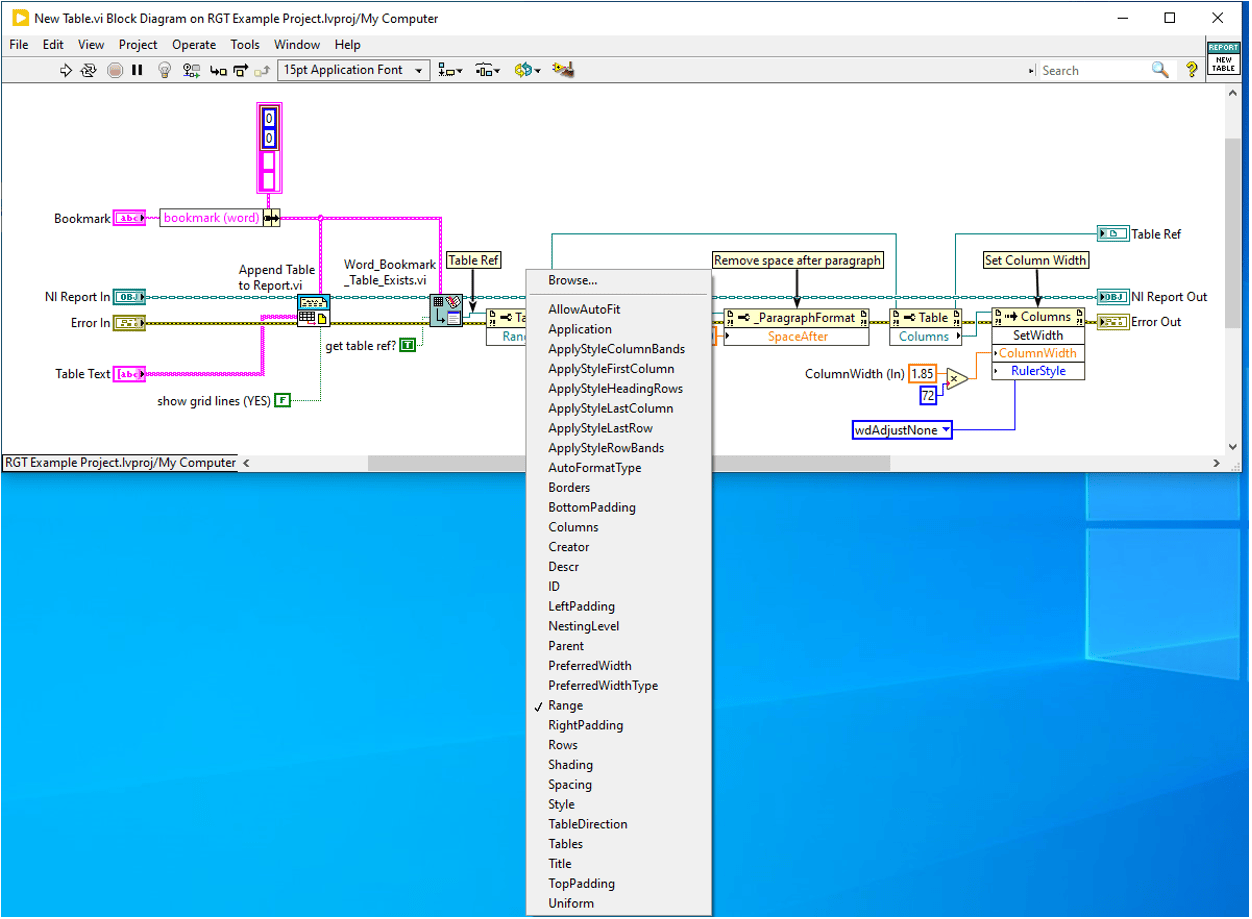This screenshot has width=1252, height=919.
Task: Click the Step Out icon
Action: [262, 70]
